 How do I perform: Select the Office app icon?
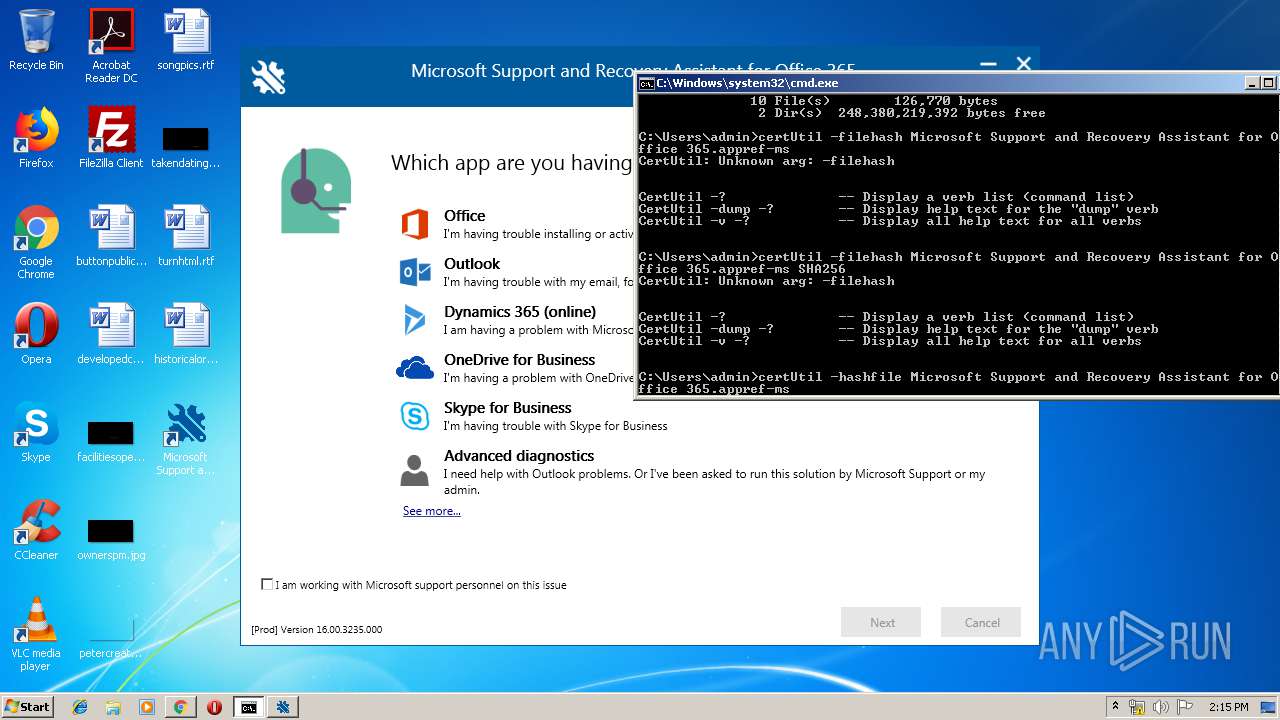tap(415, 224)
